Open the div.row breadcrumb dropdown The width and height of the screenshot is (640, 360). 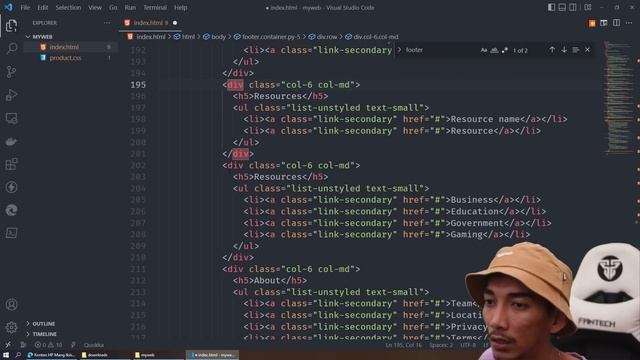(x=327, y=37)
